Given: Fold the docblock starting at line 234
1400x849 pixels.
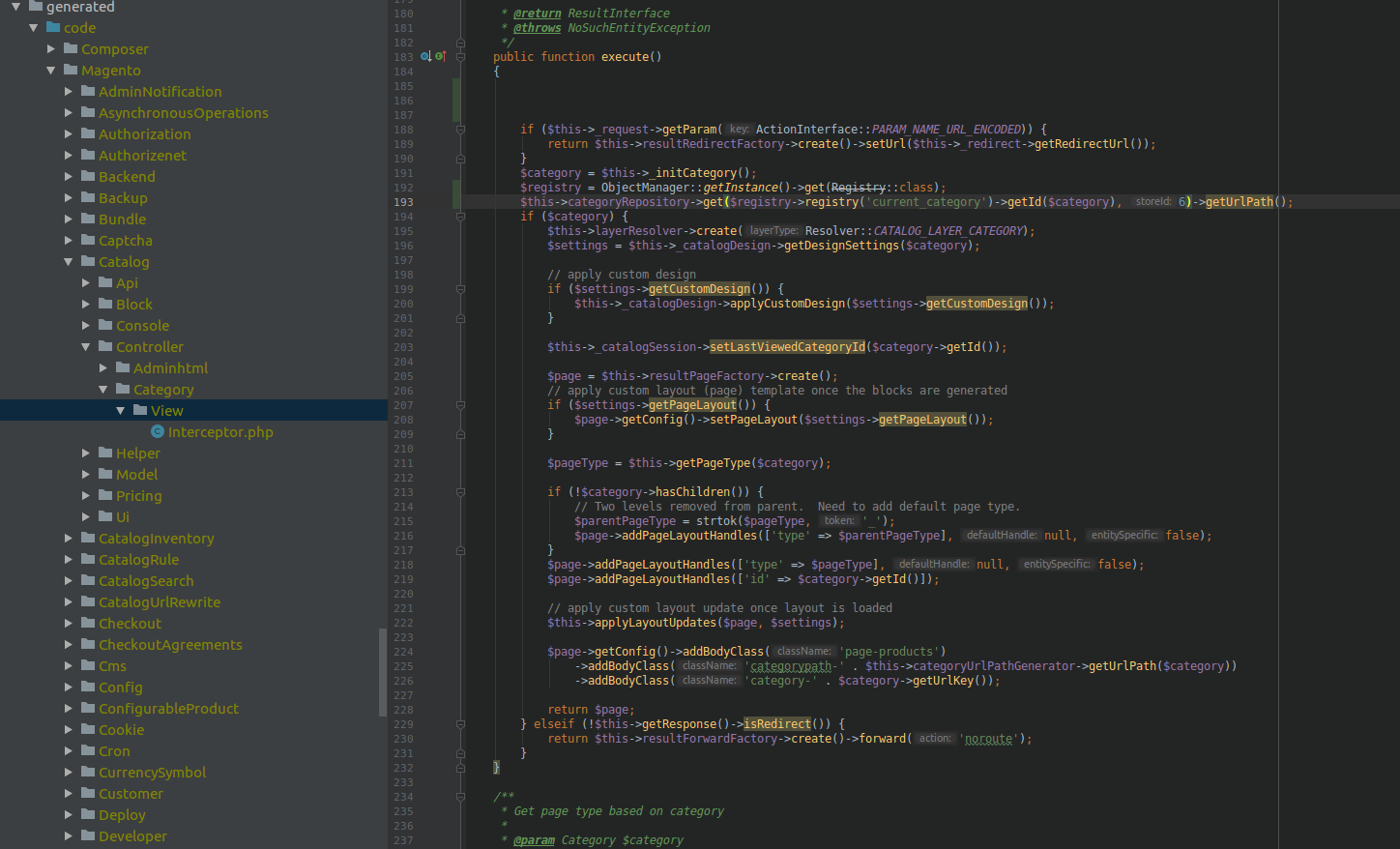Looking at the screenshot, I should click(461, 797).
